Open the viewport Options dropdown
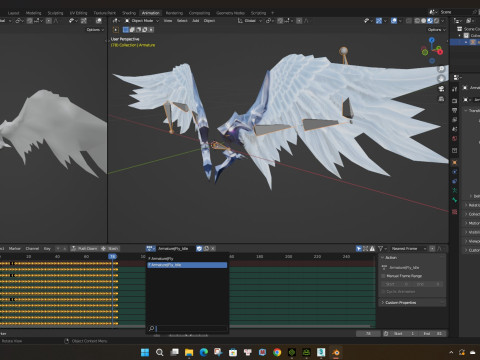This screenshot has height=360, width=480. 437,30
